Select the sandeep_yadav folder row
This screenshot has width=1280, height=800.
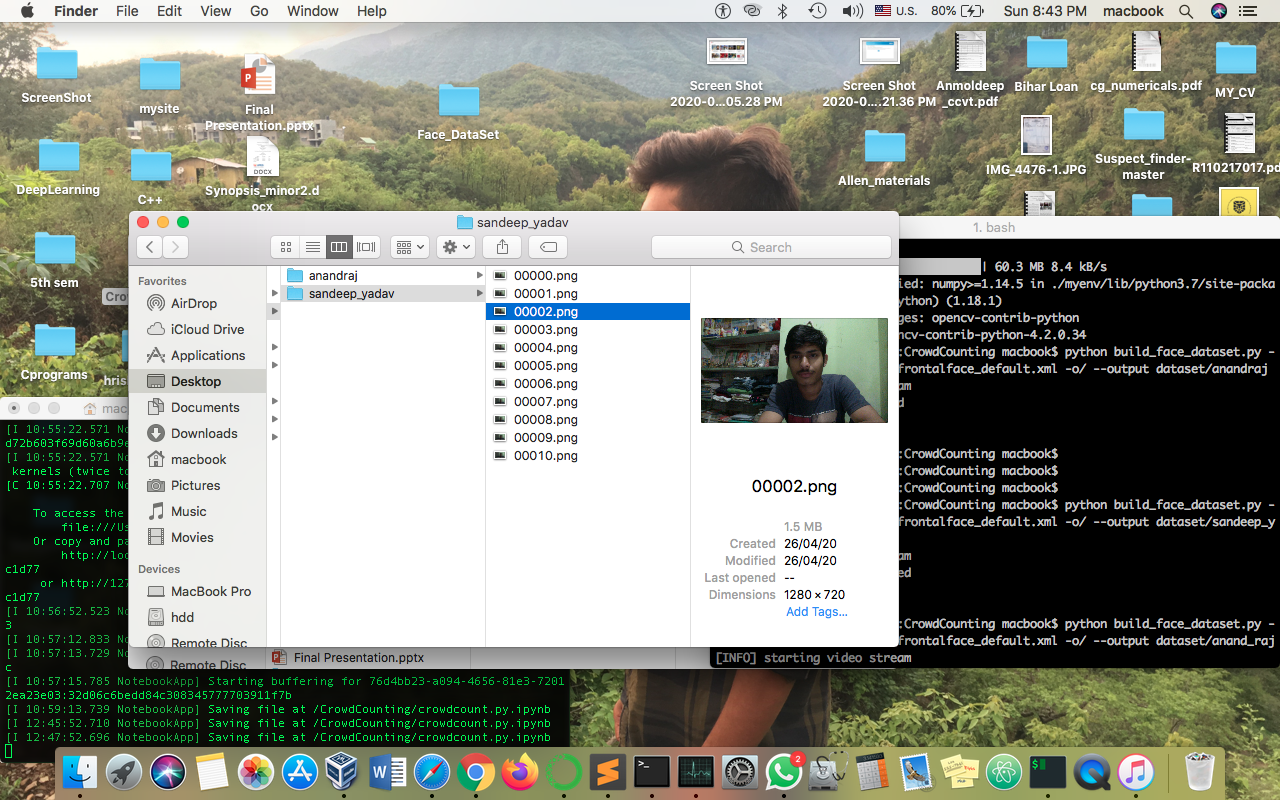[383, 293]
